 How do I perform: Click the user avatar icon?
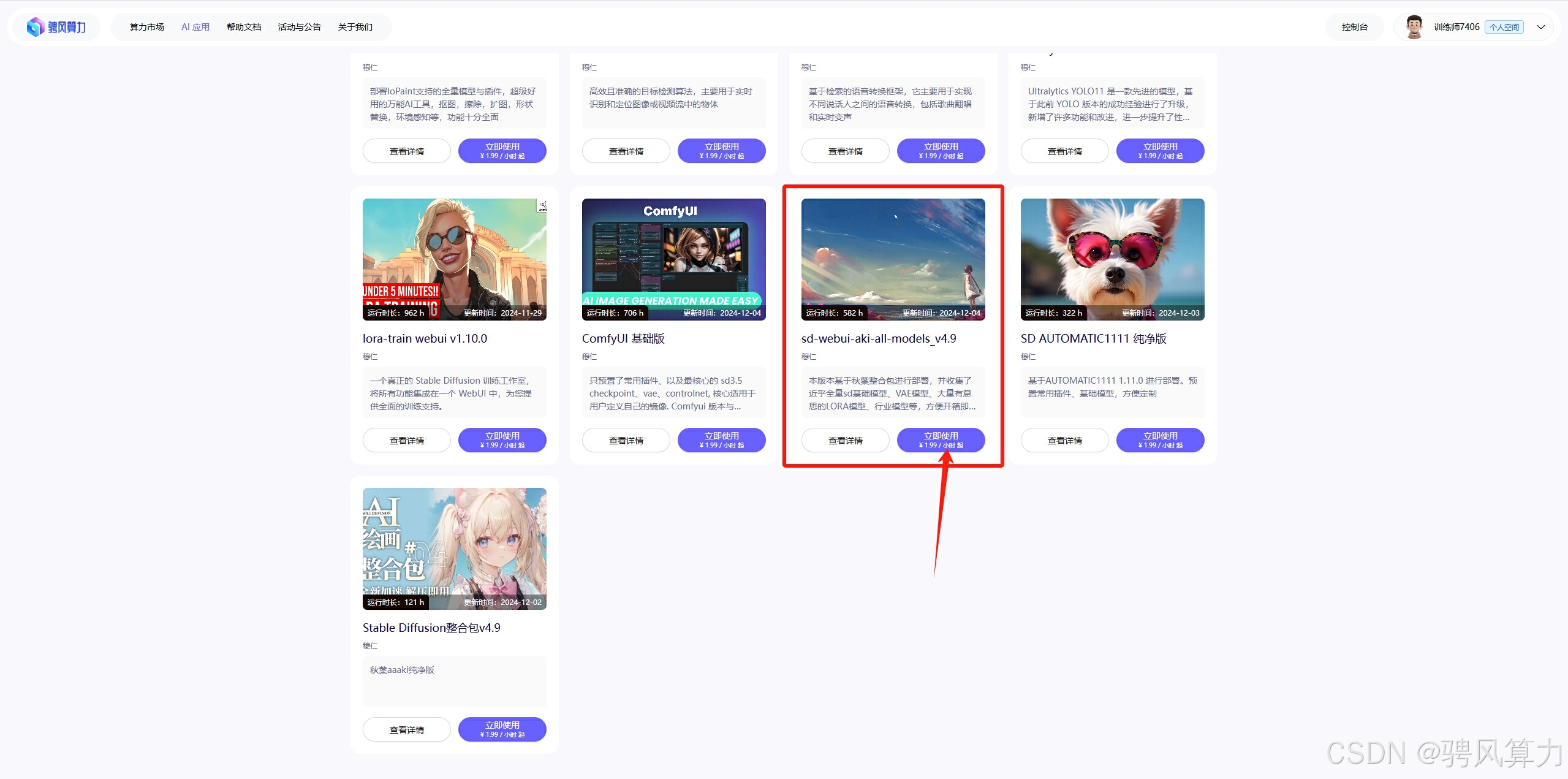pyautogui.click(x=1414, y=27)
